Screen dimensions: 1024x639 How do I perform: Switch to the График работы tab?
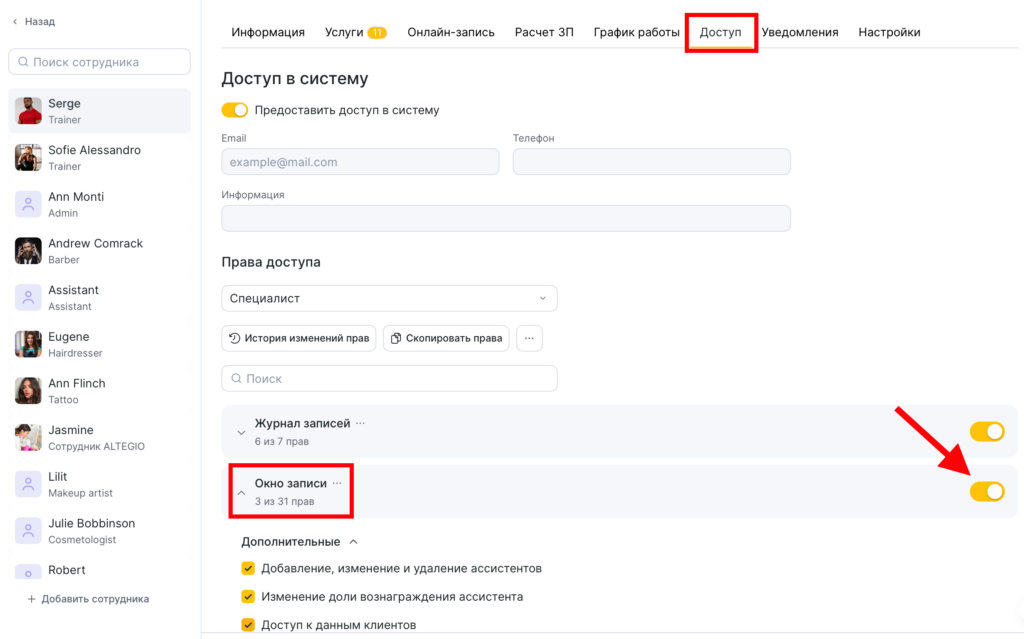point(636,32)
